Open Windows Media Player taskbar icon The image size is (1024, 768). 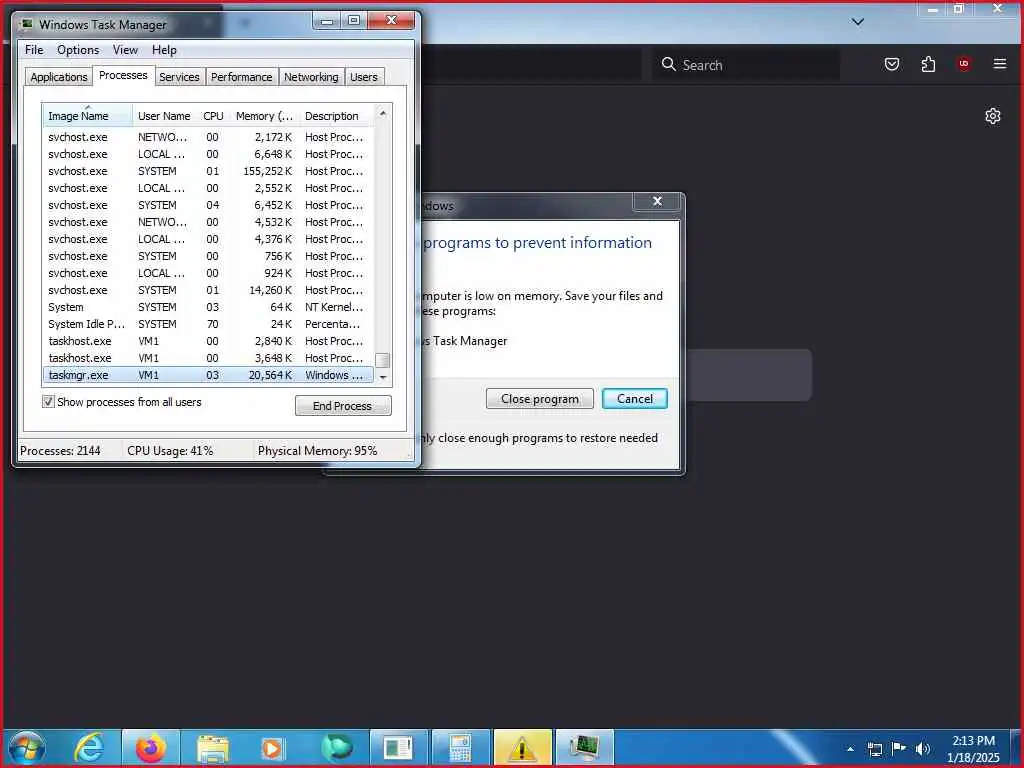tap(272, 748)
